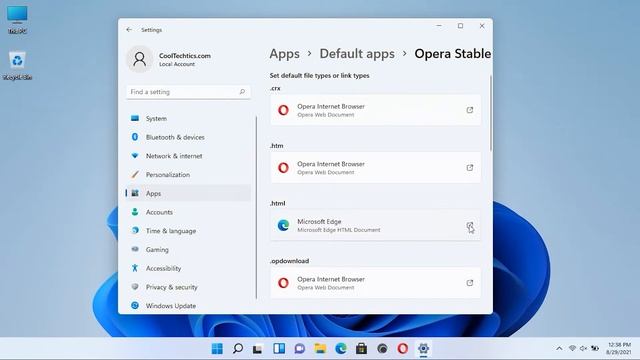
Task: Open Bluetooth & devices settings
Action: [188, 137]
